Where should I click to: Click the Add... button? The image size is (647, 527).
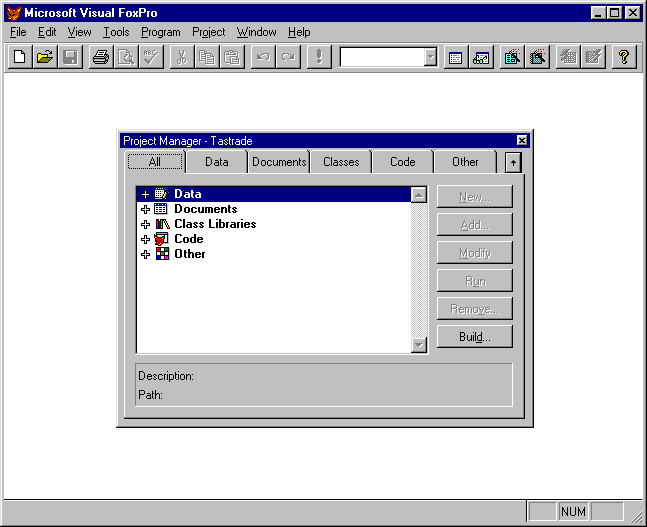475,225
